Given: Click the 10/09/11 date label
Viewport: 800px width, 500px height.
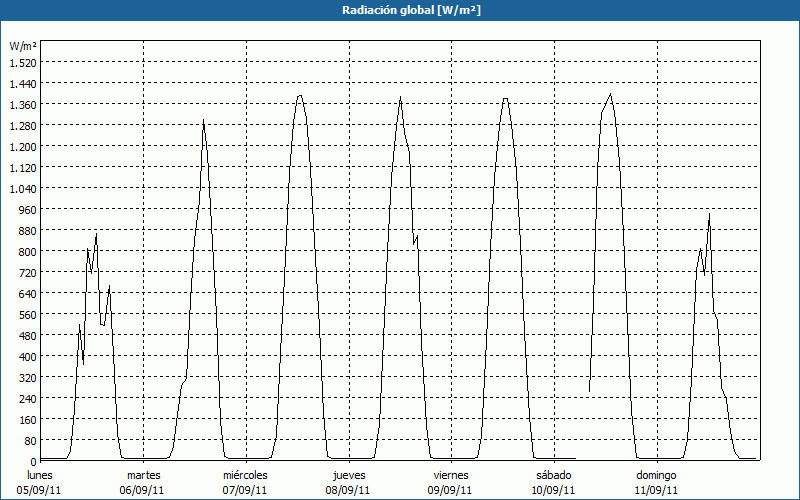Looking at the screenshot, I should (x=554, y=490).
